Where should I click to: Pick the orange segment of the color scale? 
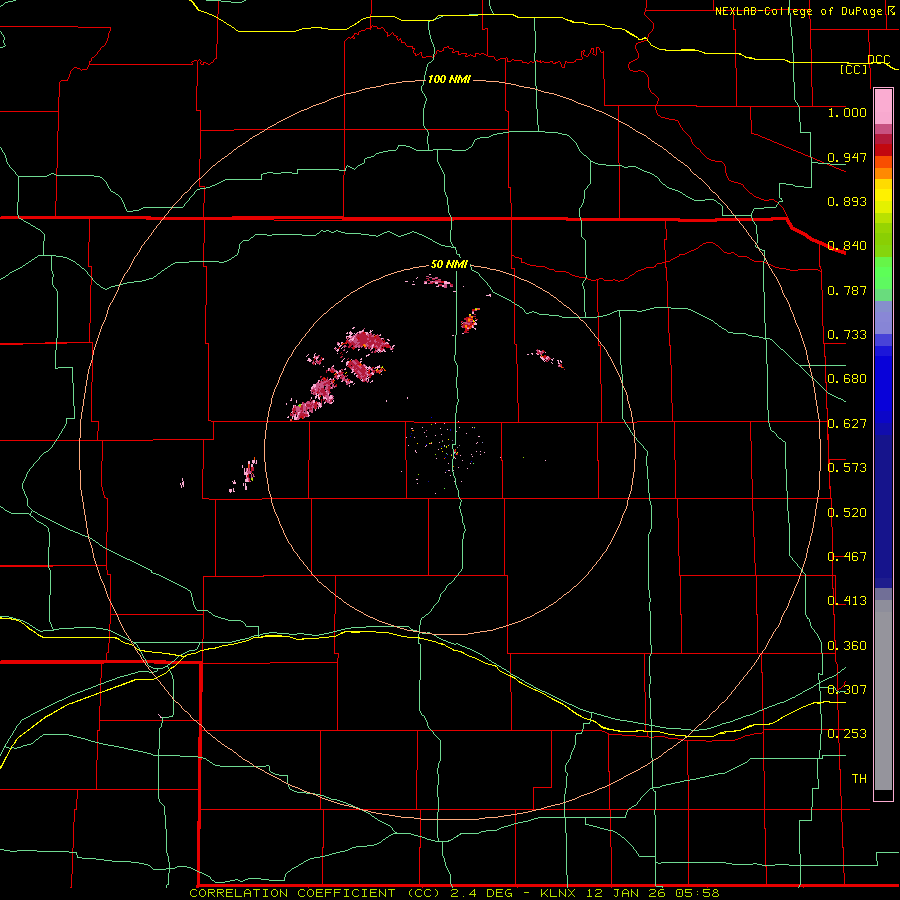click(x=883, y=173)
